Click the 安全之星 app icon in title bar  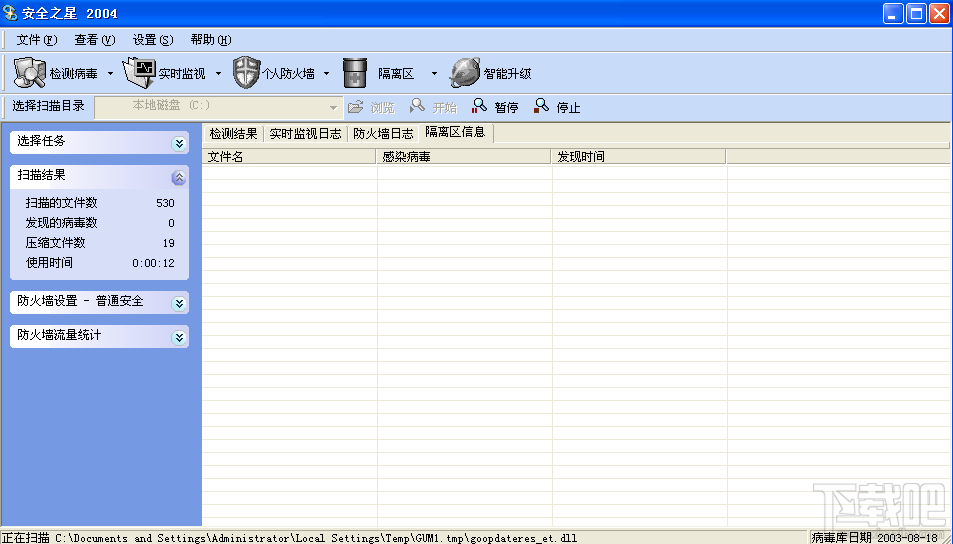10,13
